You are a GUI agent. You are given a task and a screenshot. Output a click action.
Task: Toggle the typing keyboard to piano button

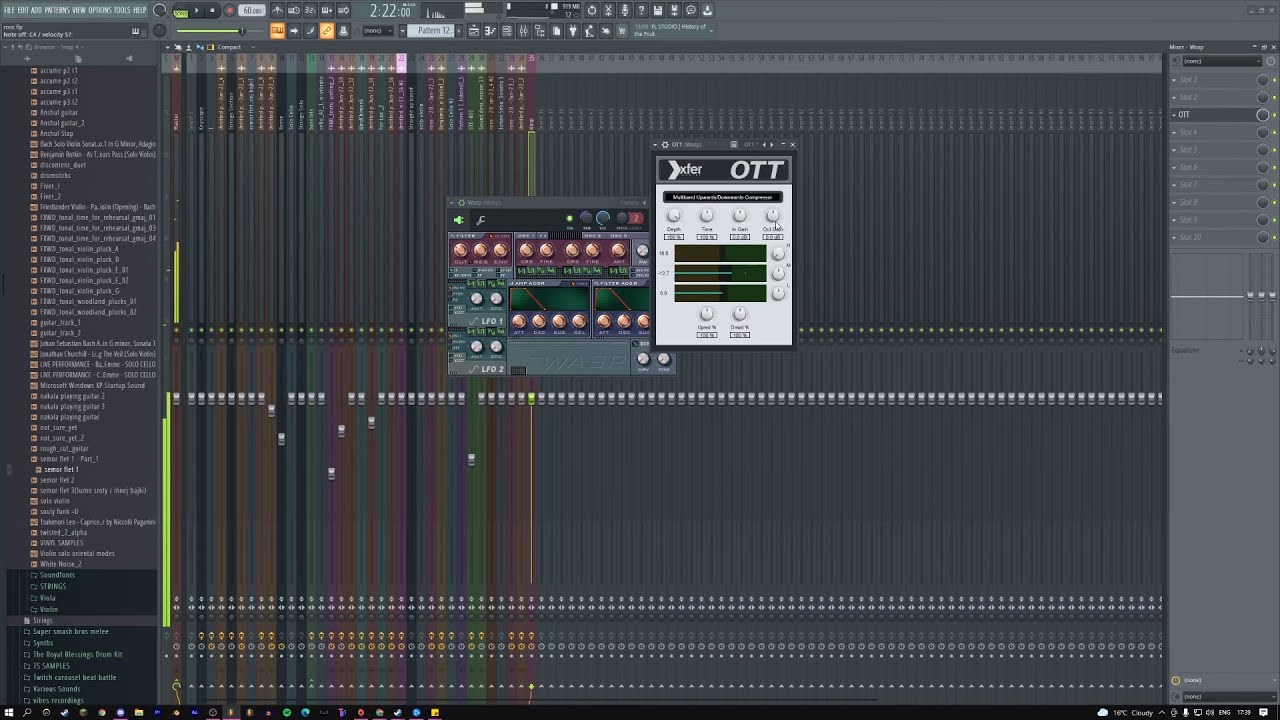click(277, 31)
